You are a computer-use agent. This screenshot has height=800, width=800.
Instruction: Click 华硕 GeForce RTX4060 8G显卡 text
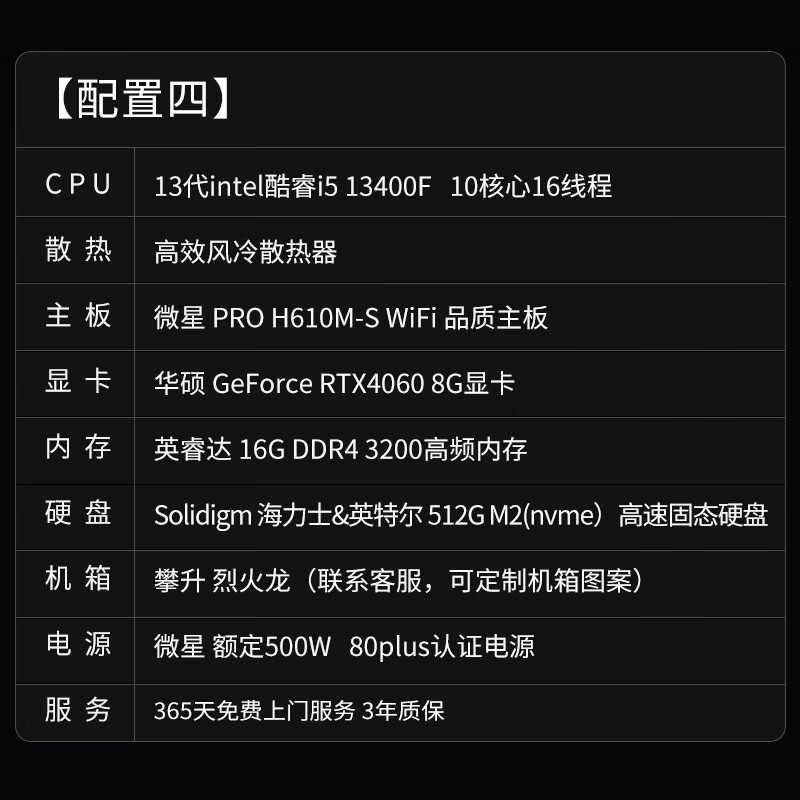pyautogui.click(x=334, y=383)
